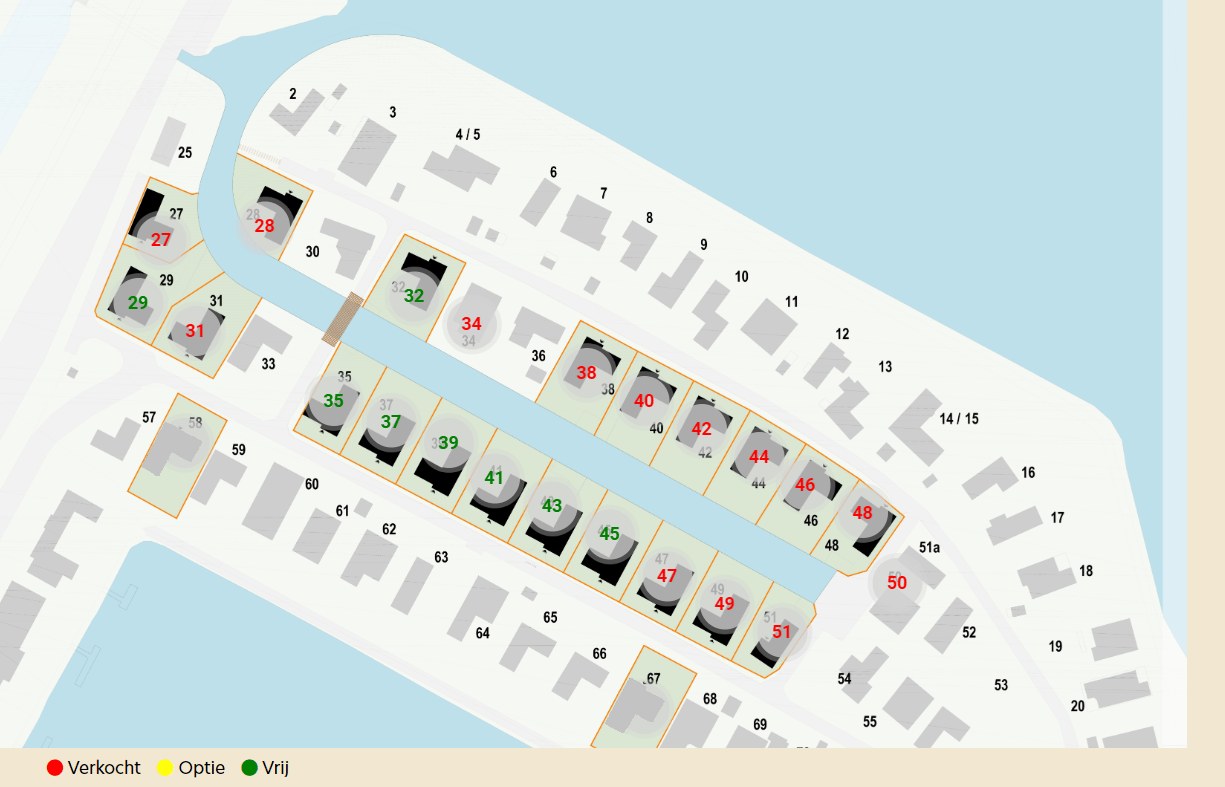This screenshot has height=787, width=1225.
Task: Click sold plot marker 34
Action: [471, 324]
